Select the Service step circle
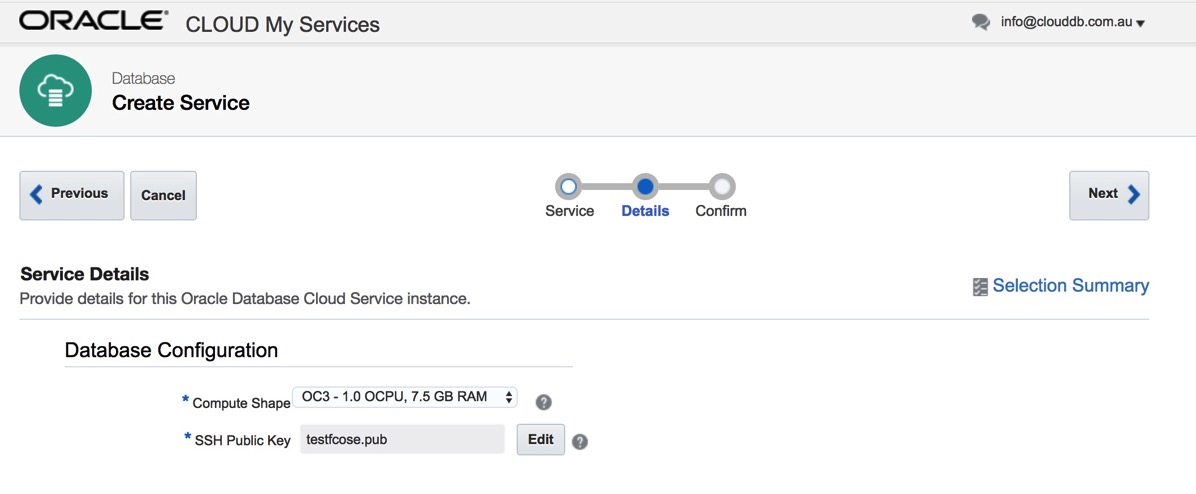Screen dimensions: 1196x494 tap(569, 186)
